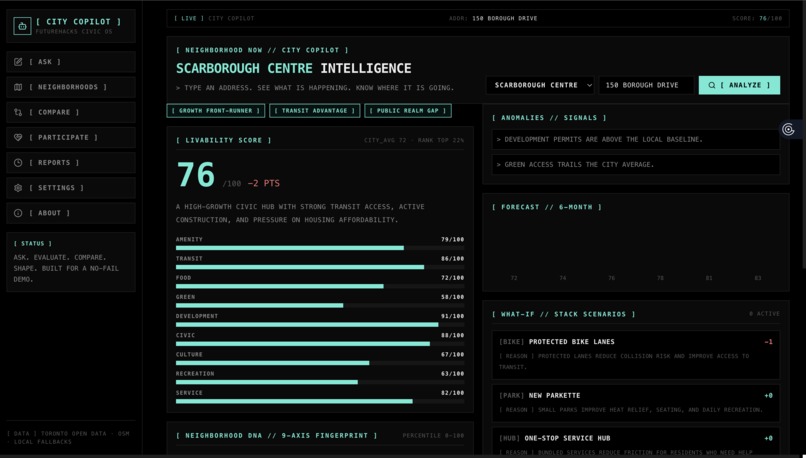806x458 pixels.
Task: Click the arrows icon beside Compare
Action: pos(18,112)
